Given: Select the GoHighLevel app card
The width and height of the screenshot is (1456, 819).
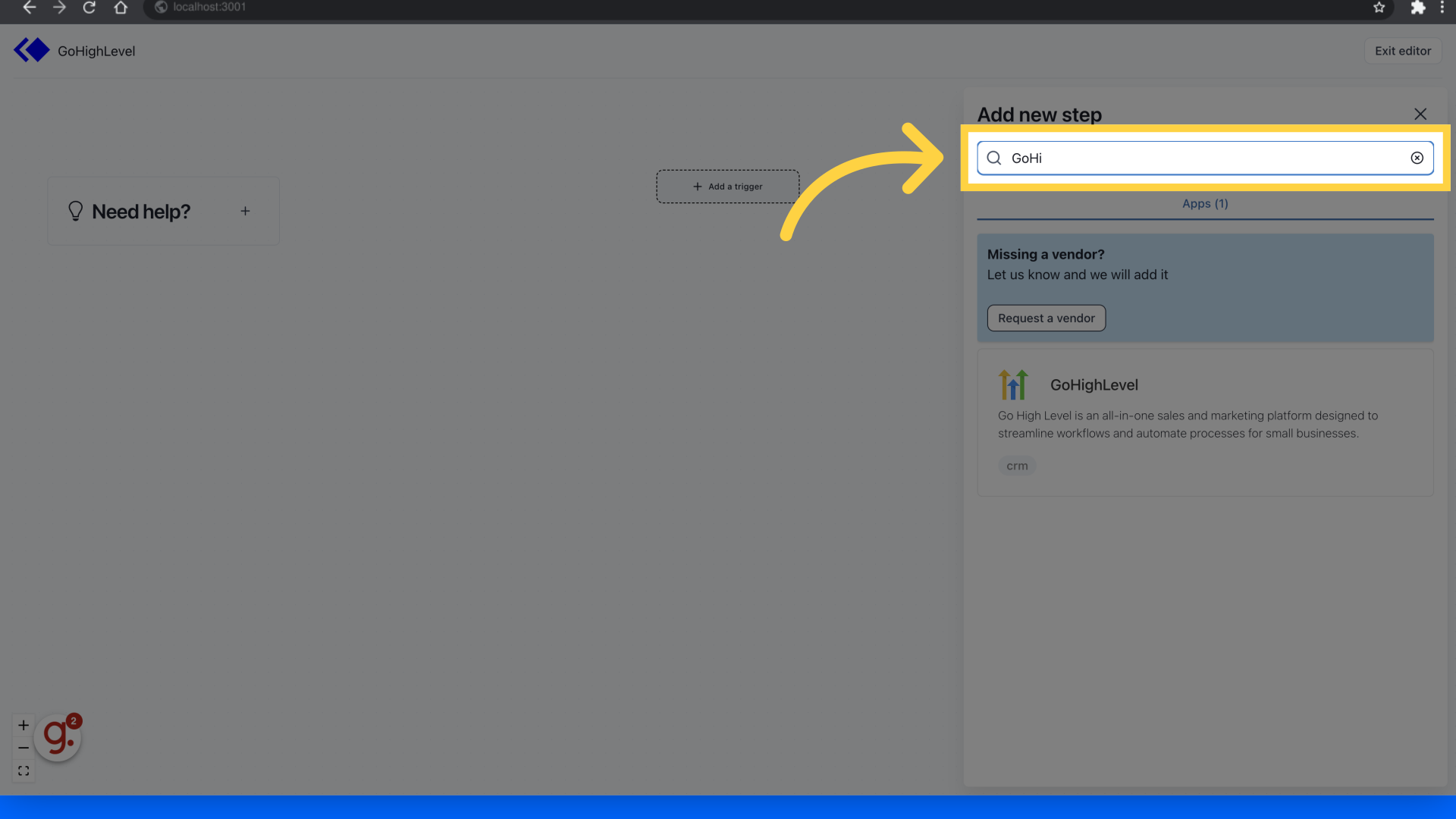Looking at the screenshot, I should 1204,422.
